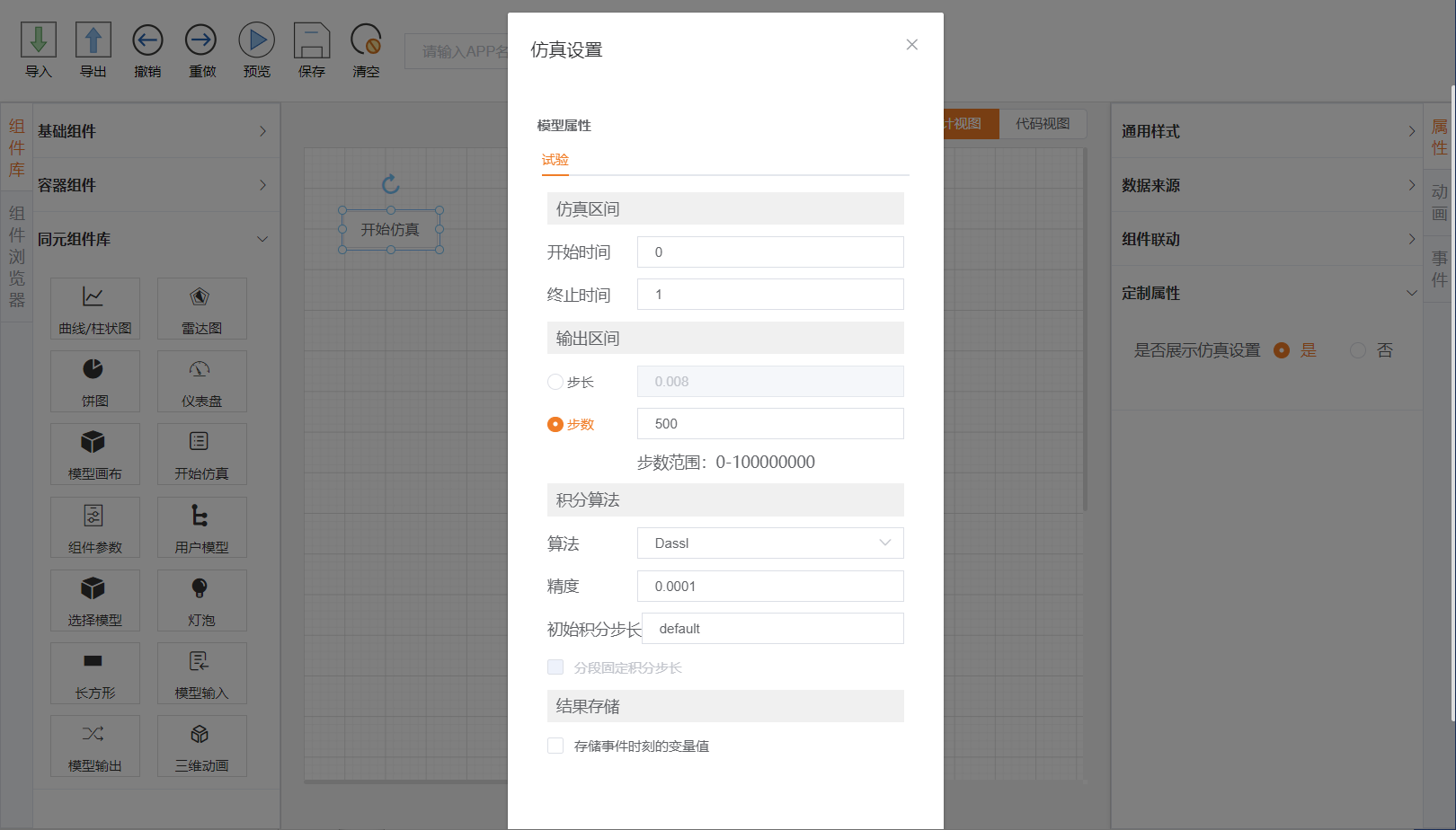Click the 步数 input showing 500
This screenshot has width=1456, height=830.
point(770,424)
